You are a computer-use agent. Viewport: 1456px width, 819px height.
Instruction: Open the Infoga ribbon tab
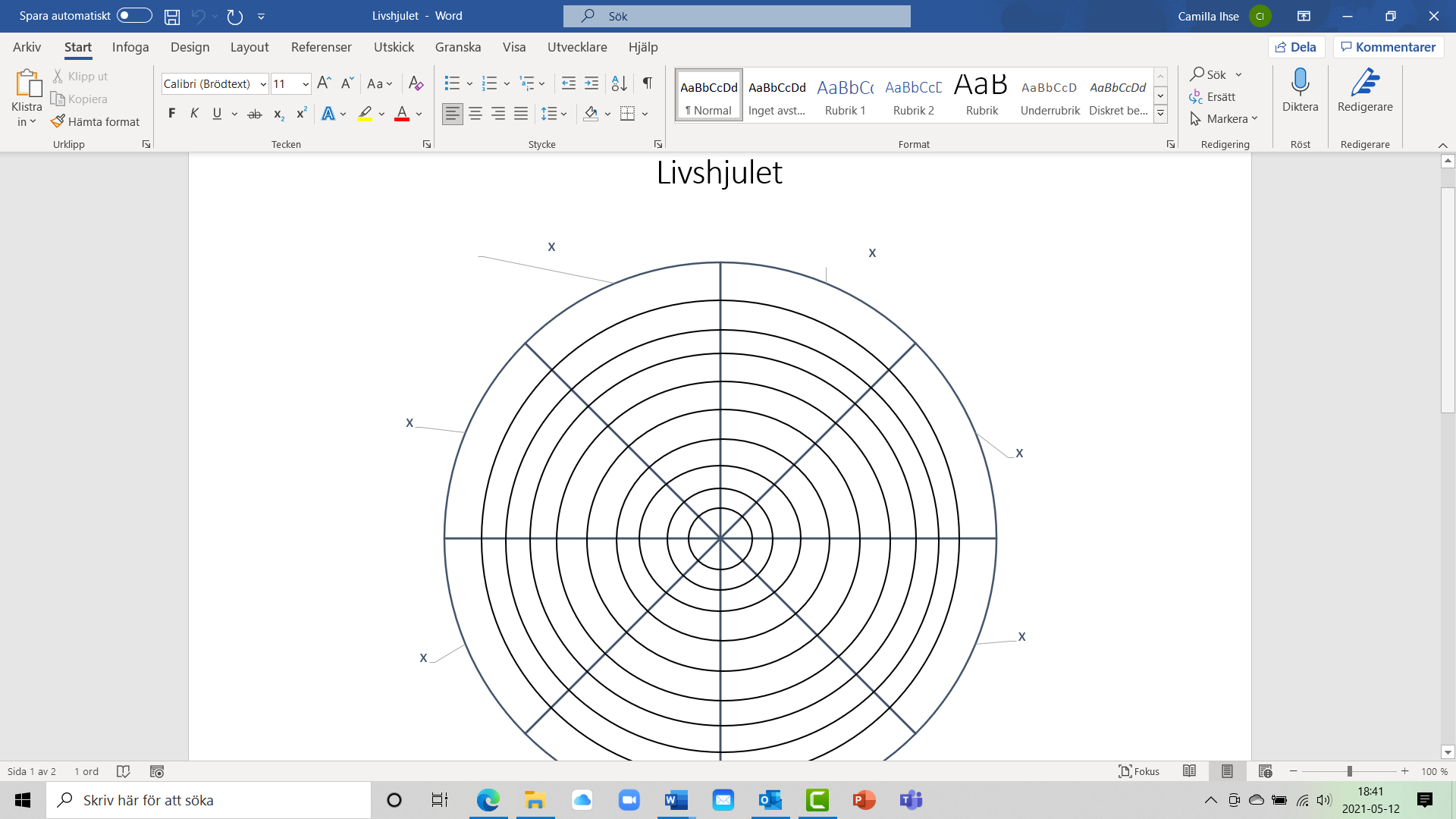pyautogui.click(x=130, y=47)
